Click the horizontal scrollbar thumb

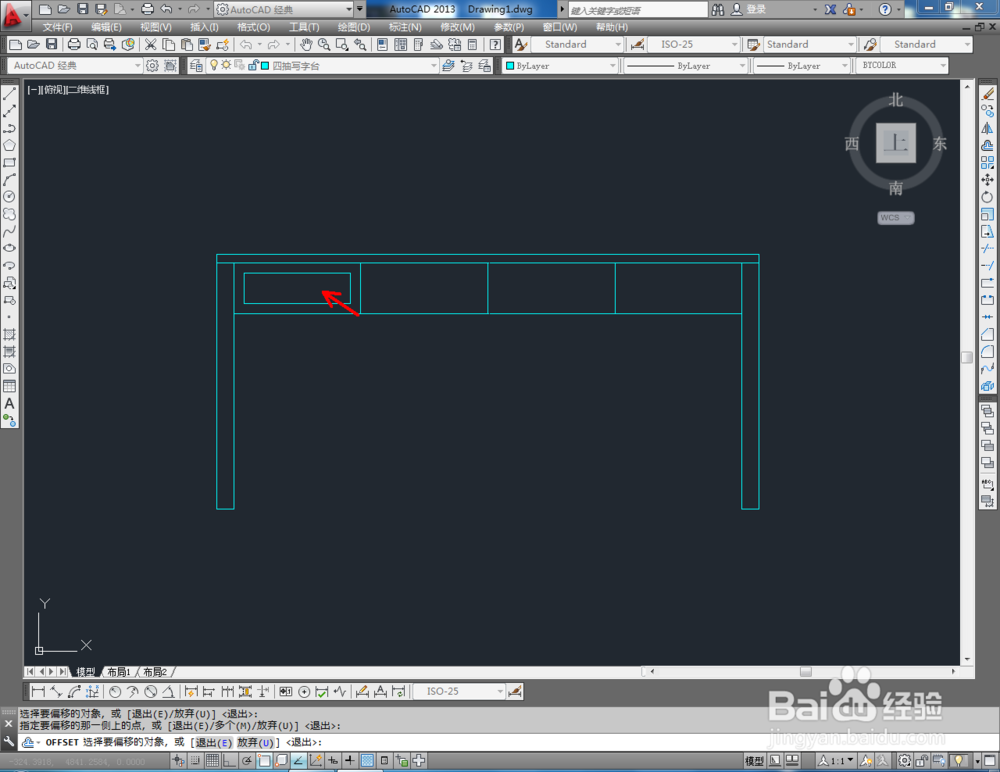pos(806,671)
